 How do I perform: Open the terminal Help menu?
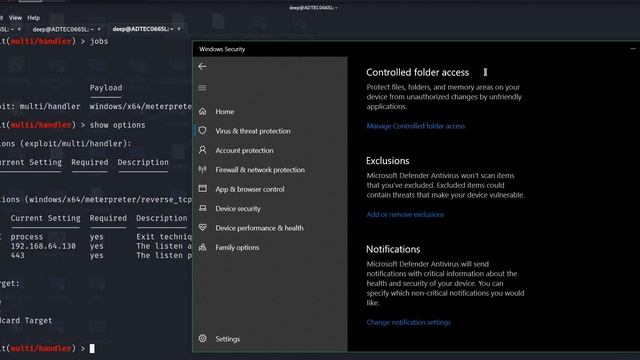(x=33, y=18)
